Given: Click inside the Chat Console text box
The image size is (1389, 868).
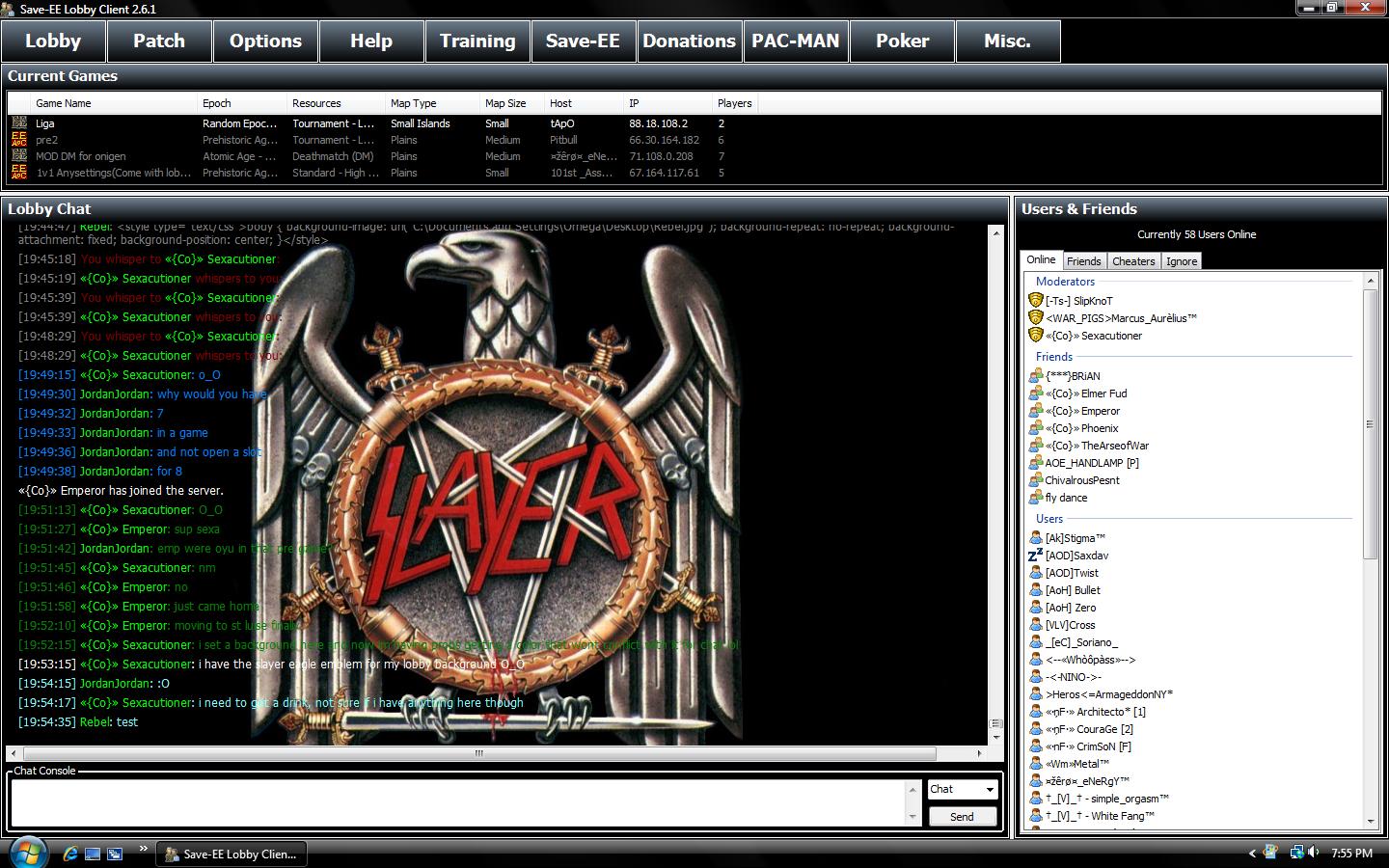Looking at the screenshot, I should coord(458,801).
